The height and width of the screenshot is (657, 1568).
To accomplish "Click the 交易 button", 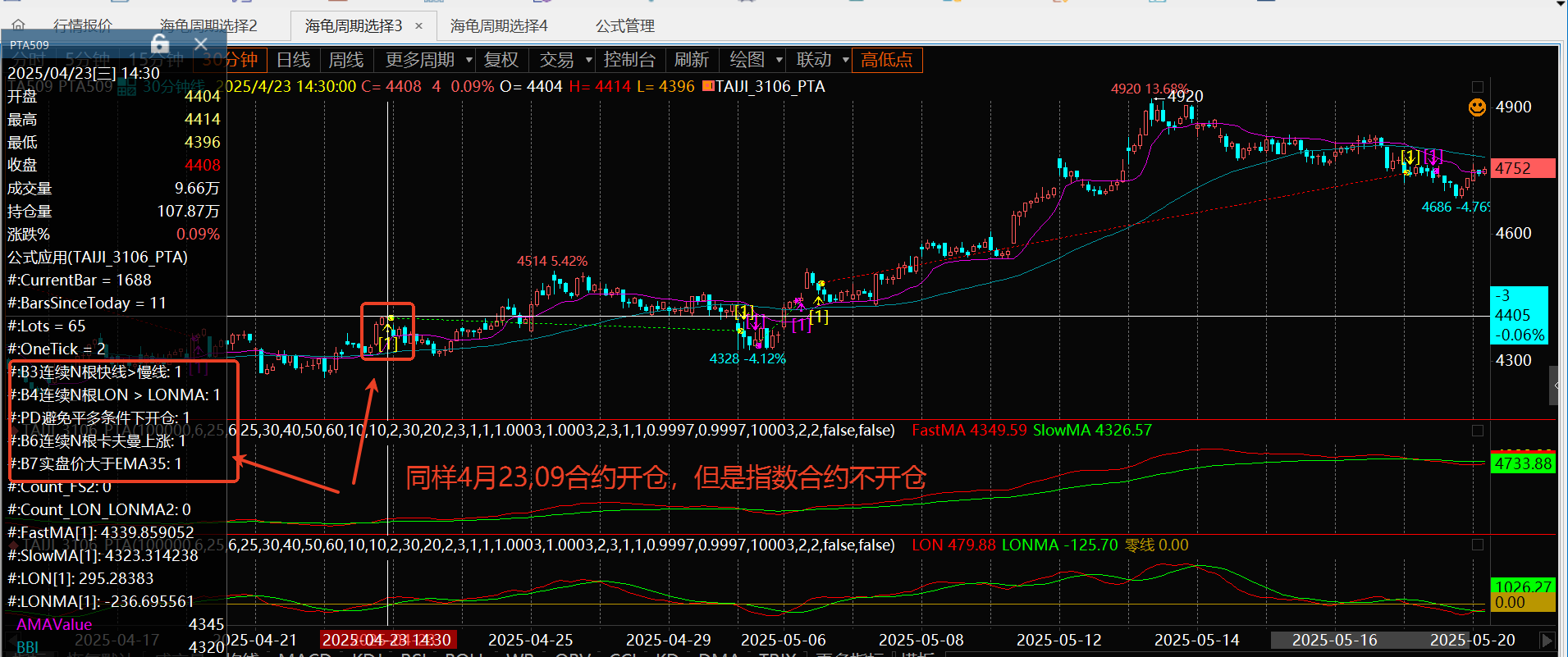I will (x=557, y=60).
